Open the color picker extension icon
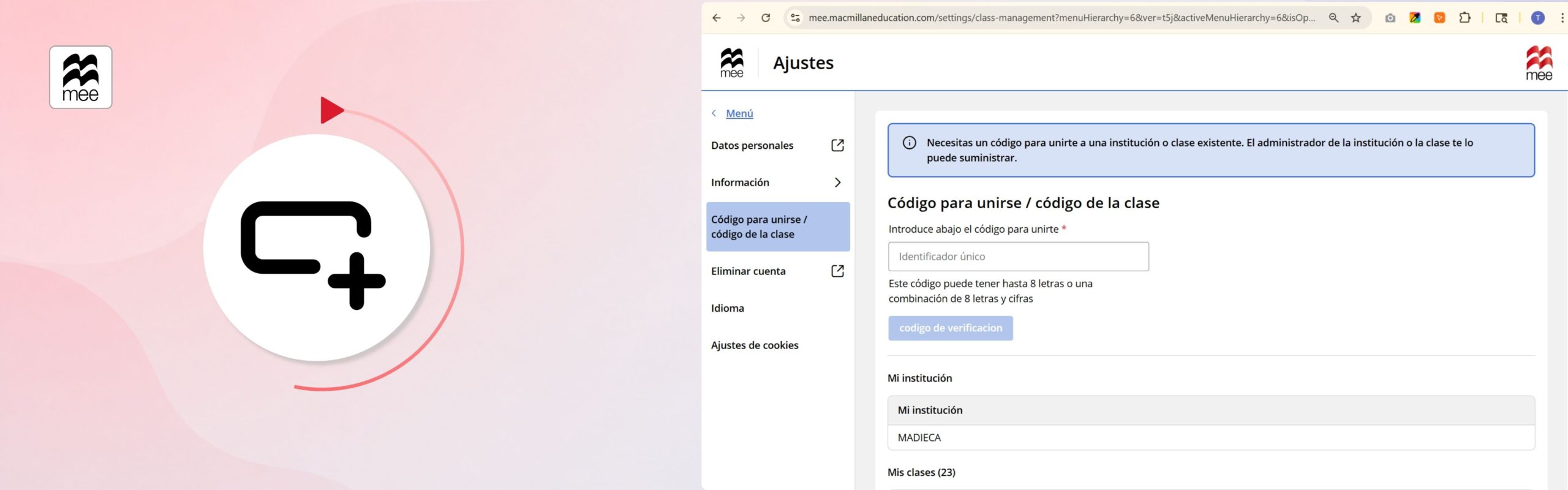This screenshot has height=490, width=1568. click(x=1415, y=18)
